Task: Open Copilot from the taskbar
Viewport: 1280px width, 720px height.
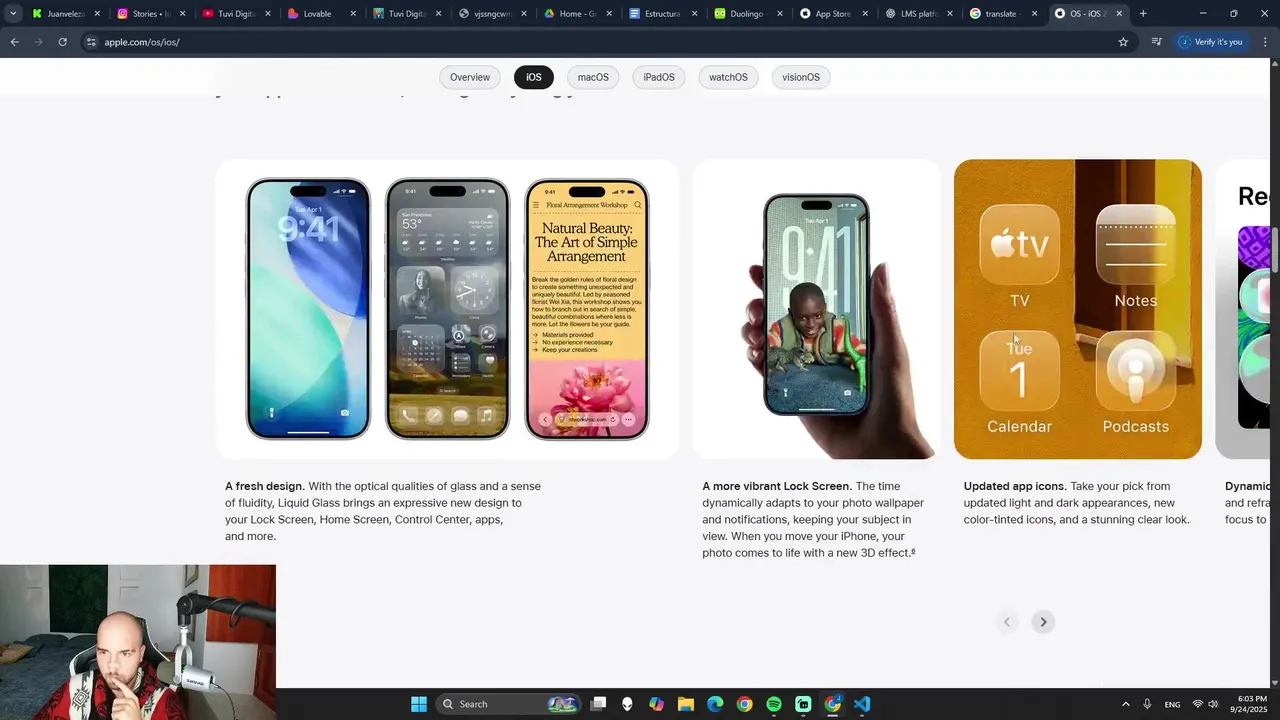Action: 656,704
